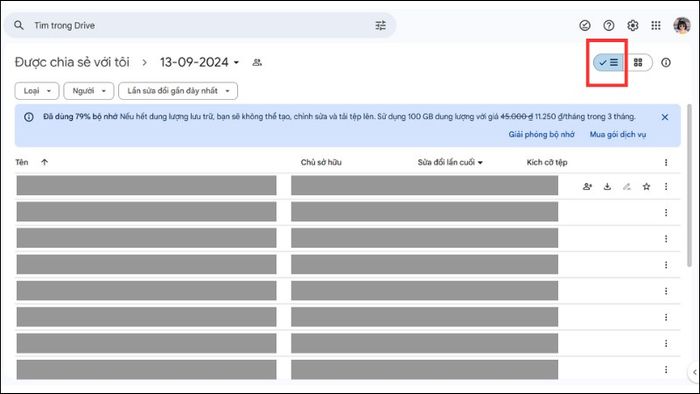Open the Google apps grid launcher
Screen dimensions: 700x394
pos(656,25)
